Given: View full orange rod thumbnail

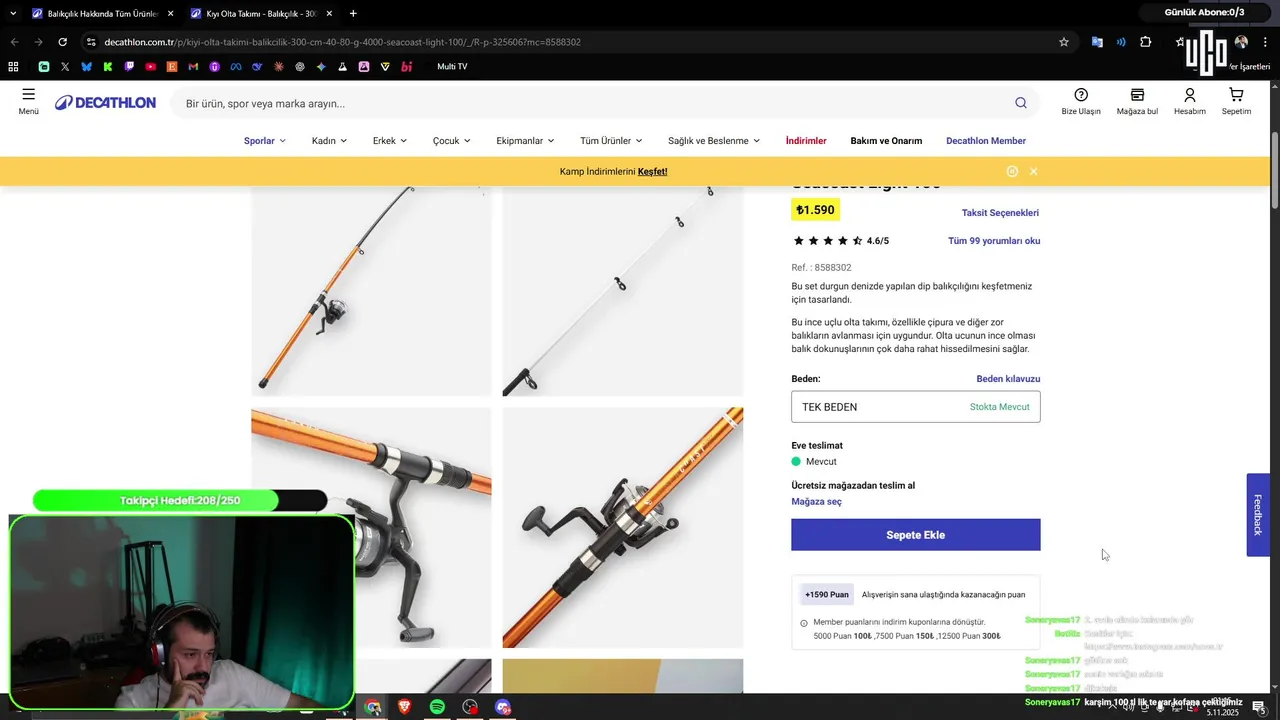Looking at the screenshot, I should coord(371,290).
